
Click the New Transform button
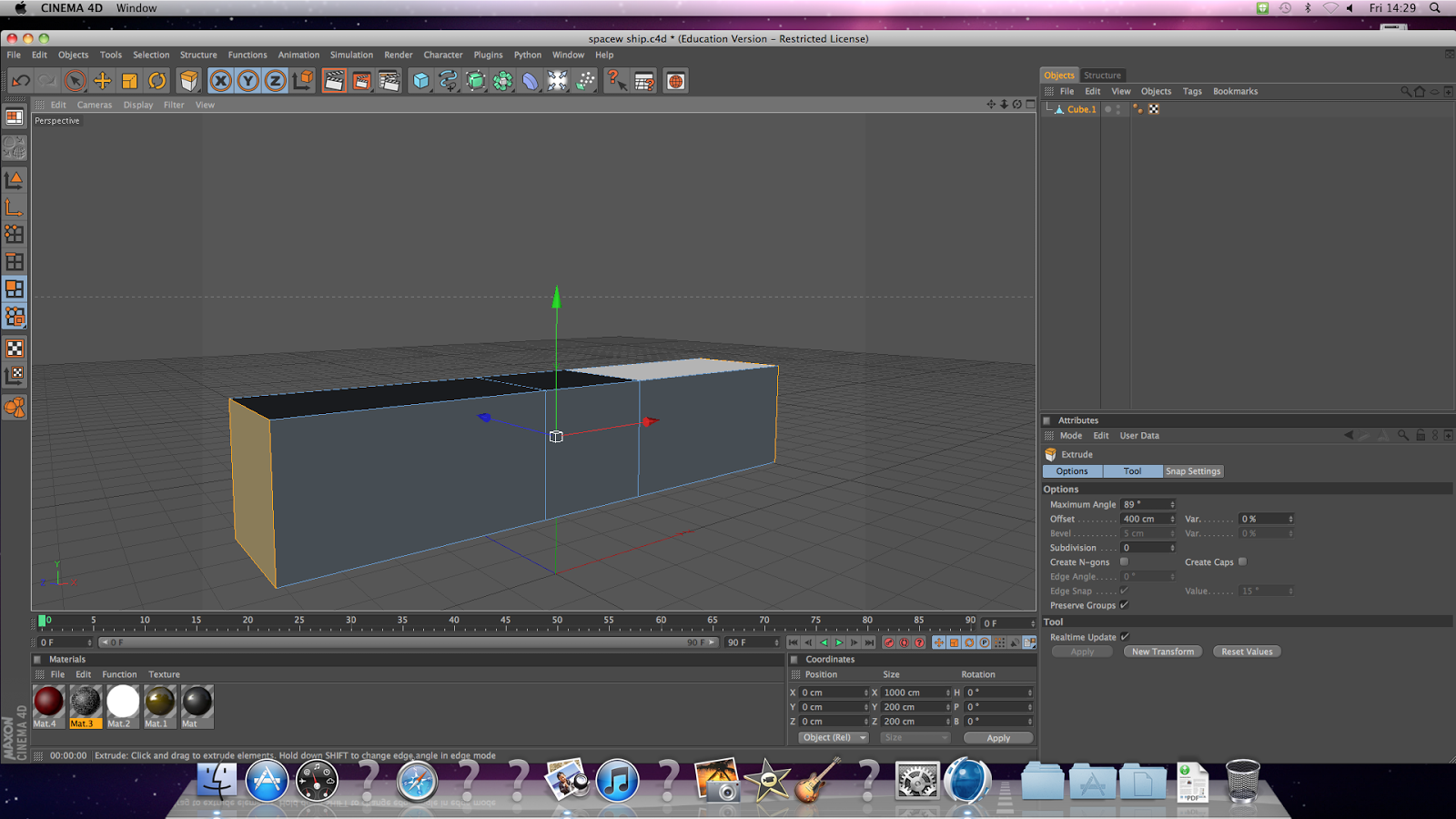coord(1162,652)
